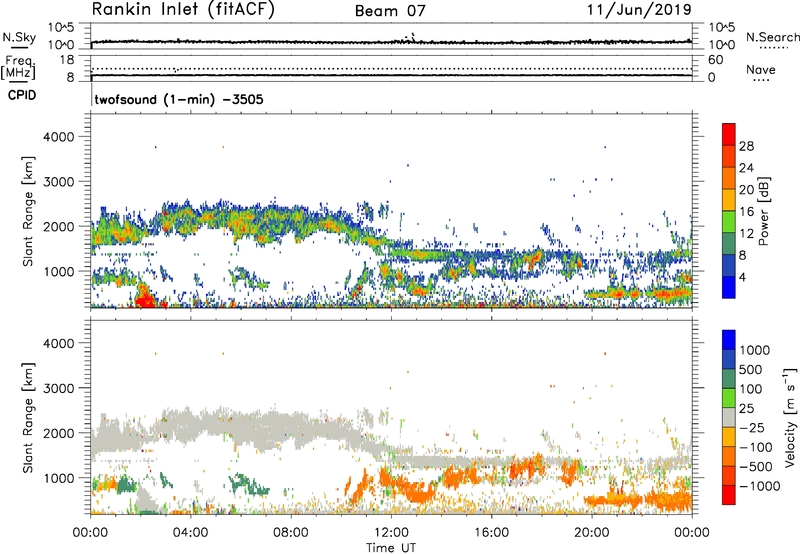800x554 pixels.
Task: Click the '28' power colorbar tick
Action: (746, 146)
